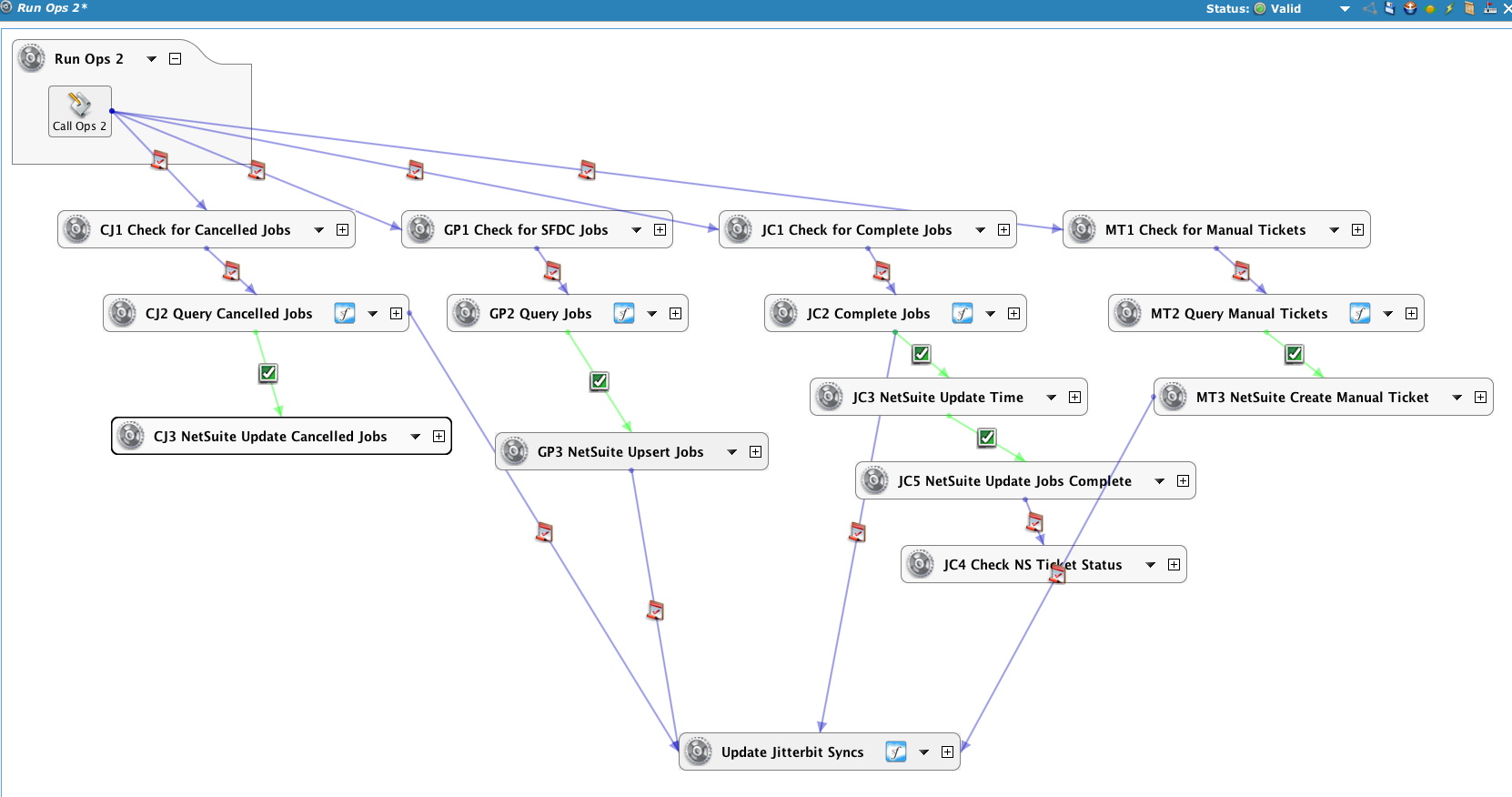
Task: Click script icon on GP2 Query Jobs
Action: coord(624,314)
